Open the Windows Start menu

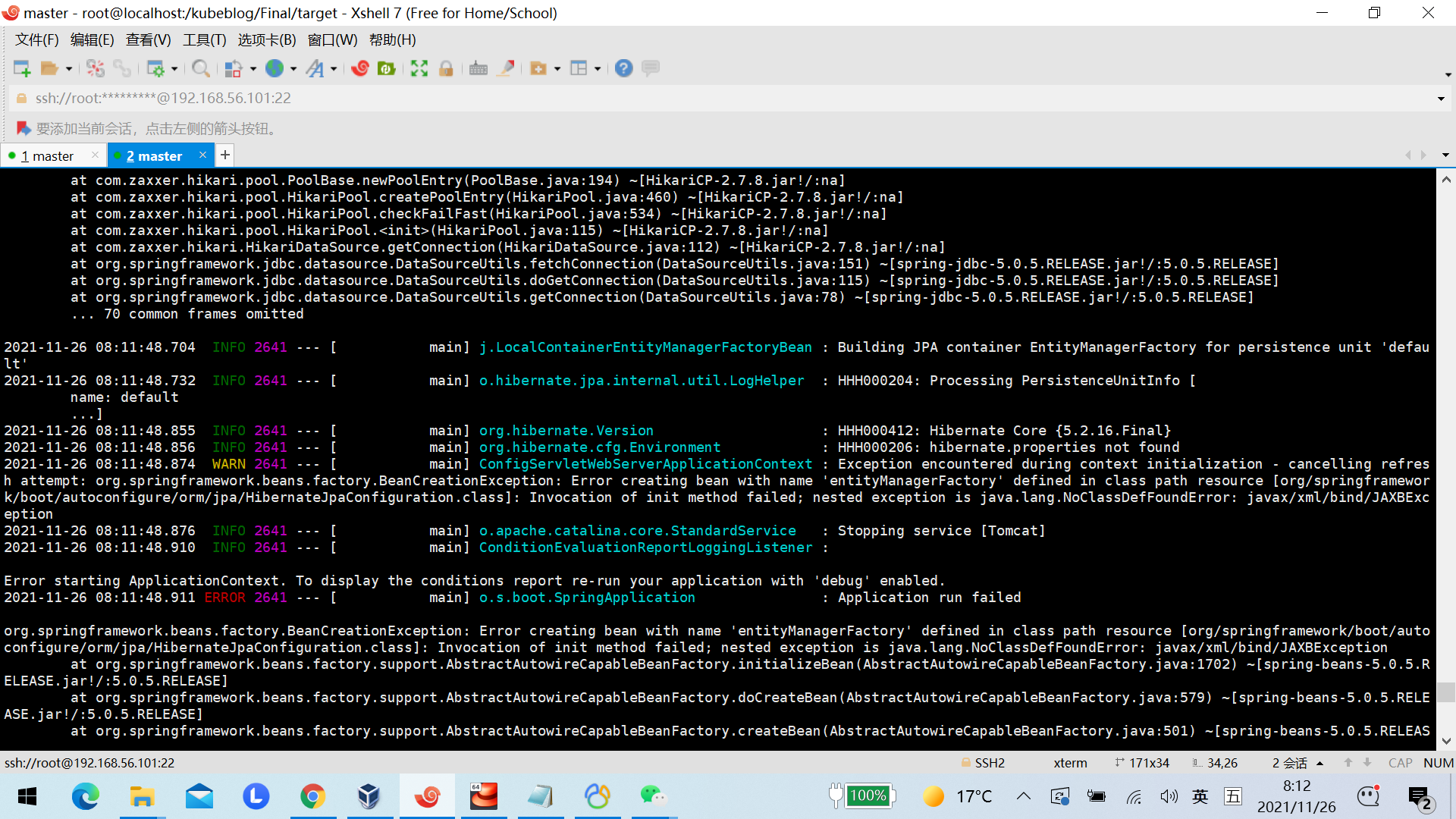pyautogui.click(x=27, y=796)
